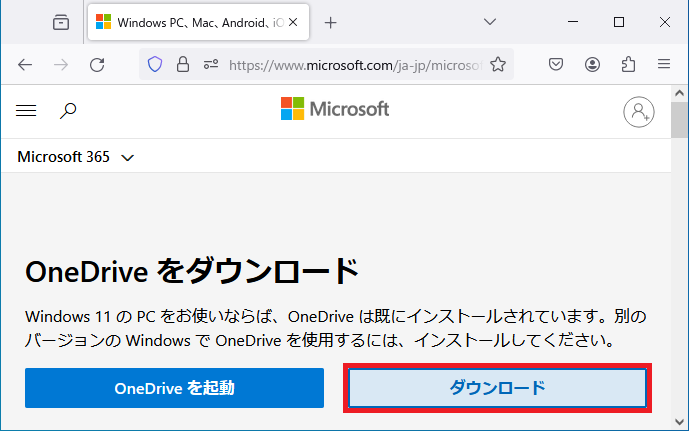Open the Firefox account icon
Screen dimensions: 689x431
pos(592,65)
